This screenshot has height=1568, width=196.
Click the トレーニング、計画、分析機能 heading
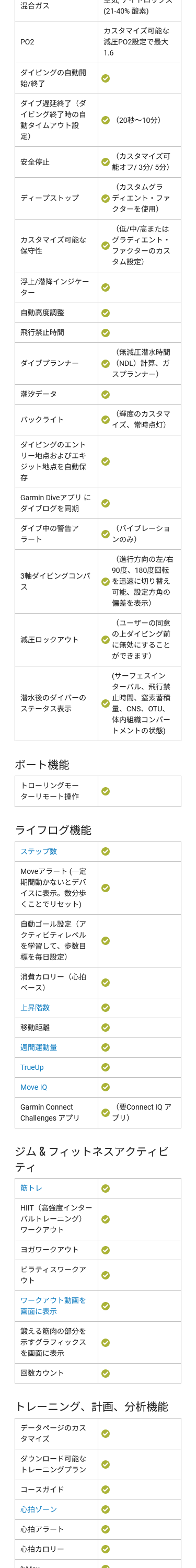91,1406
